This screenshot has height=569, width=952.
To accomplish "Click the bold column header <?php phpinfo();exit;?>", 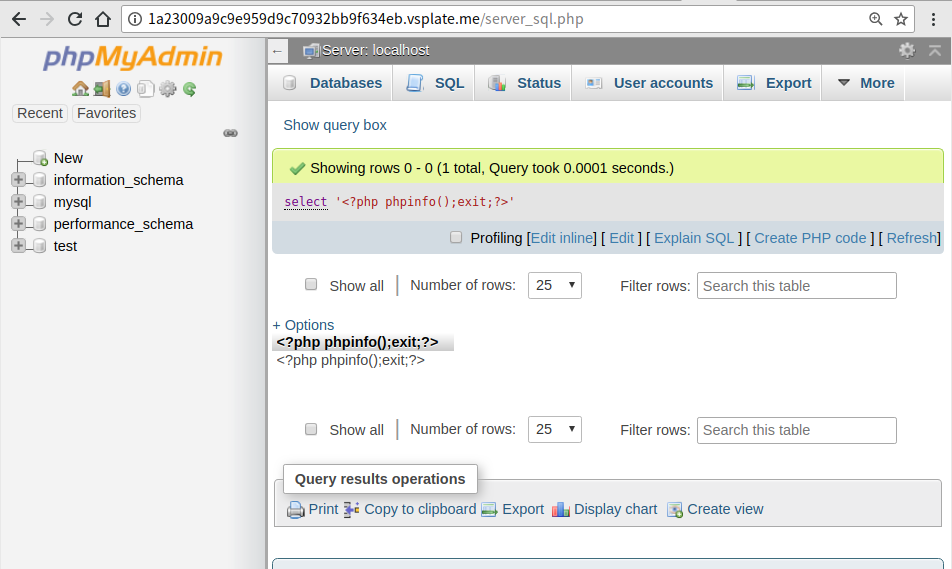I will point(357,342).
